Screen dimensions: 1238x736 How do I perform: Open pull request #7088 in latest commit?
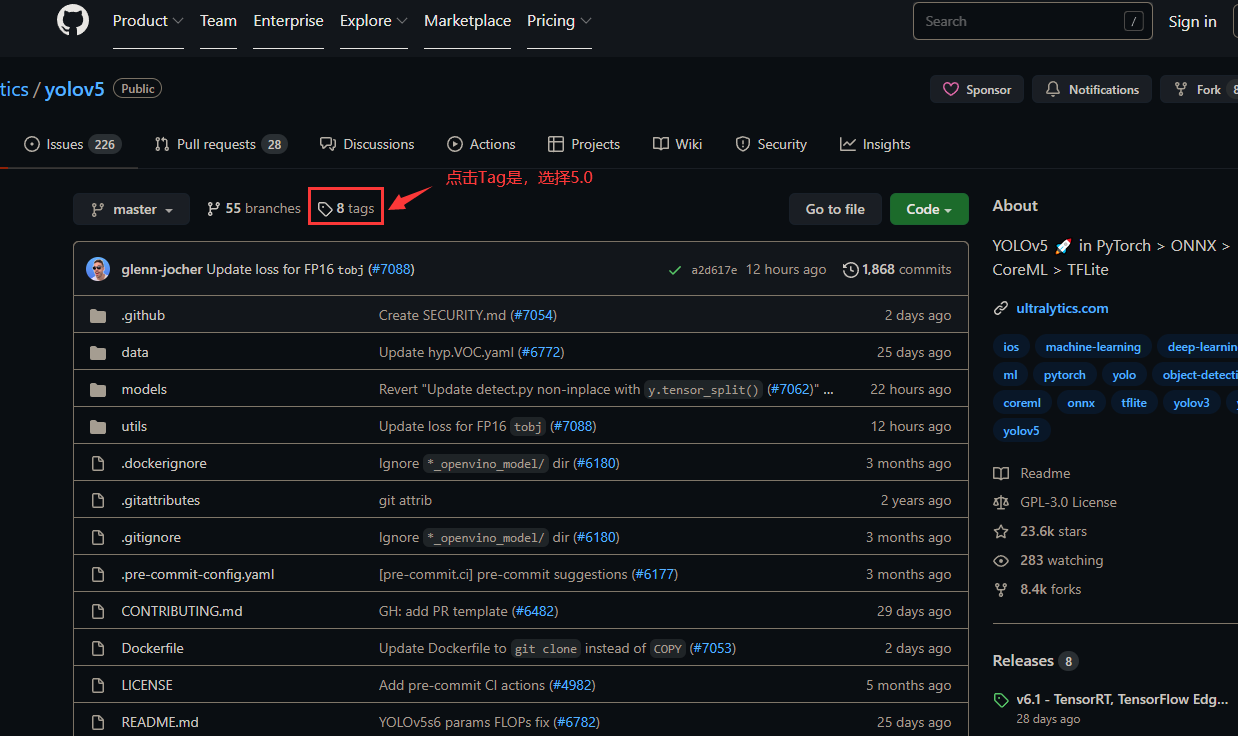391,270
